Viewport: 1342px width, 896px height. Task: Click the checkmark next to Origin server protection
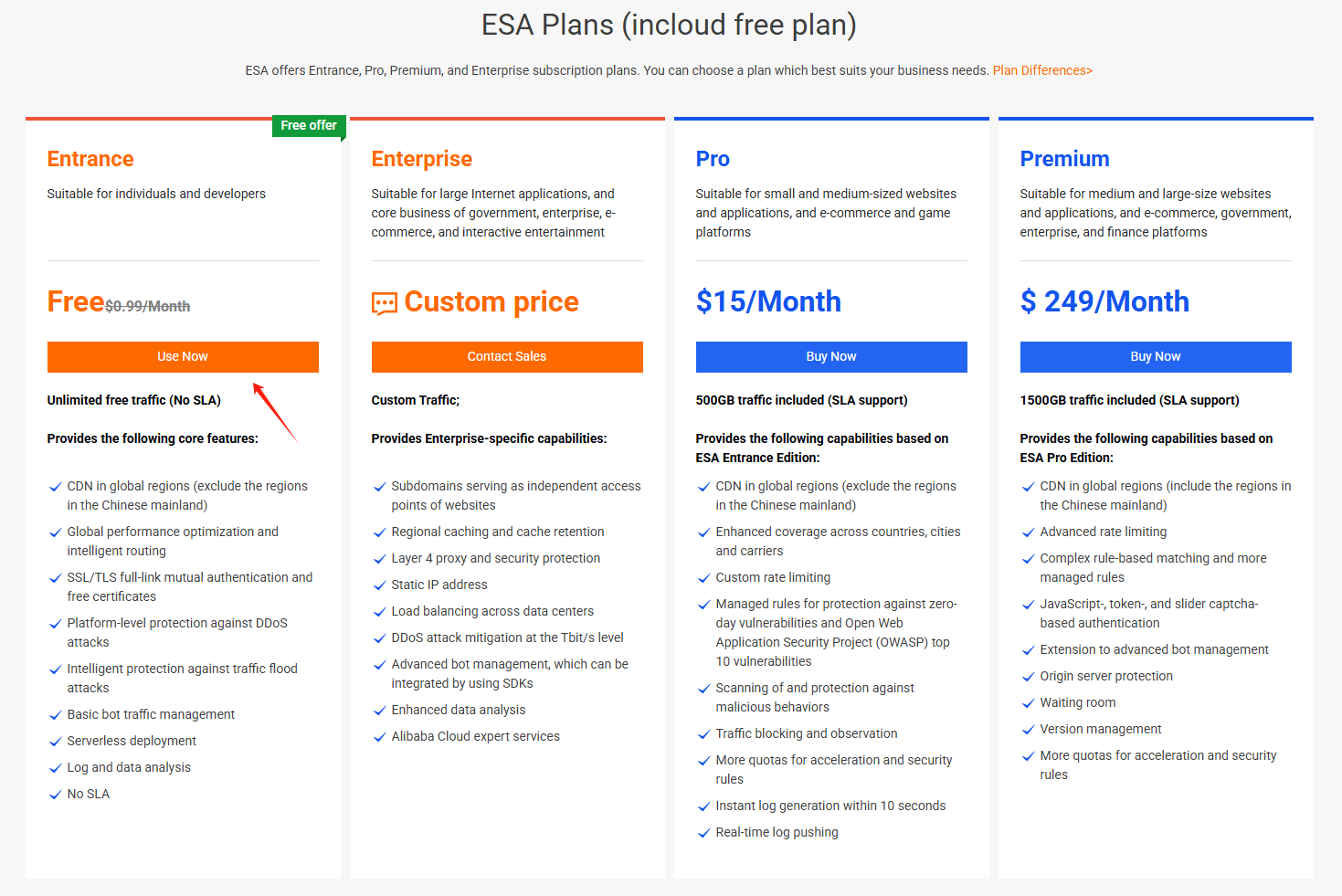click(1029, 677)
